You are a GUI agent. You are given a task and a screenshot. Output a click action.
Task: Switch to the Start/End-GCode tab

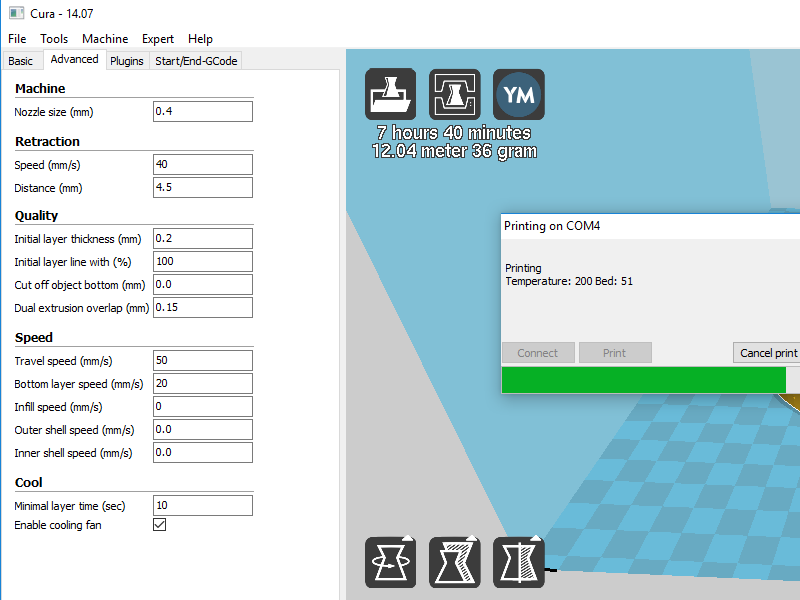196,61
